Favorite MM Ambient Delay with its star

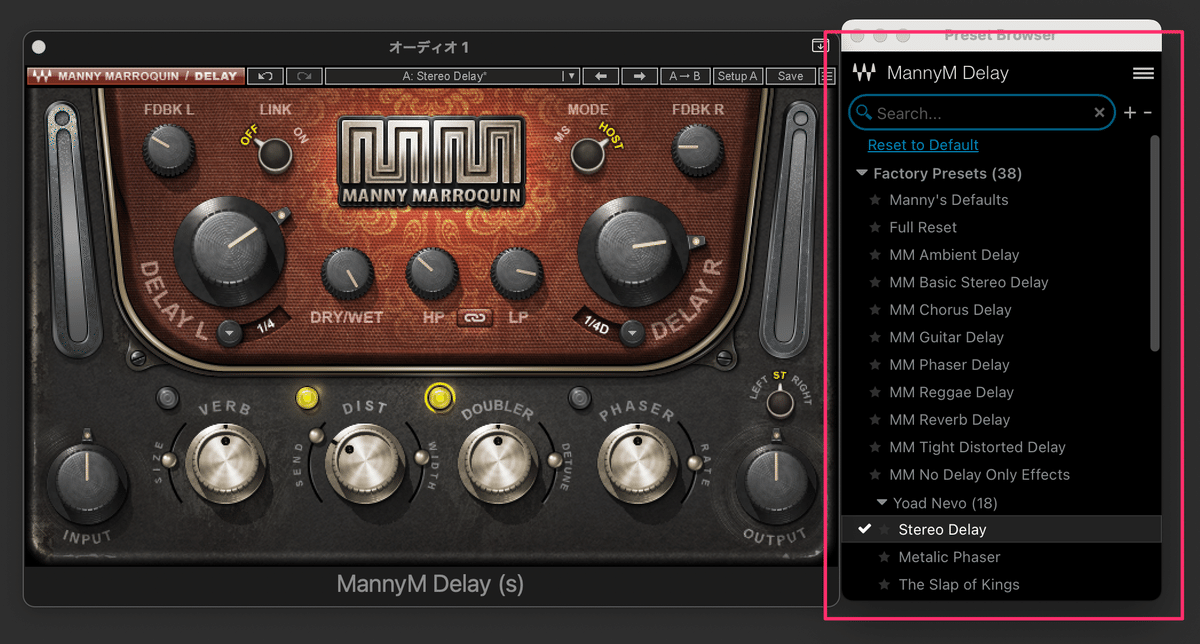(x=875, y=255)
